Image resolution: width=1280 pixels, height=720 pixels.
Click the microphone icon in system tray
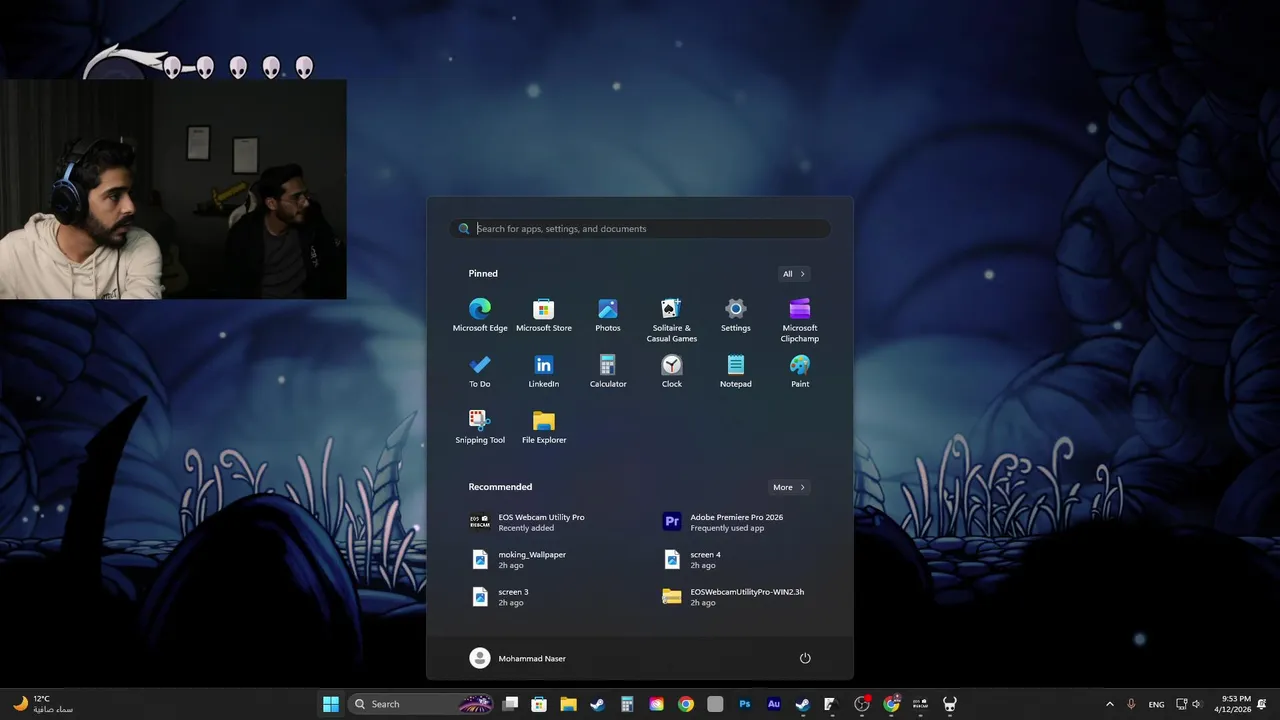(x=1131, y=704)
